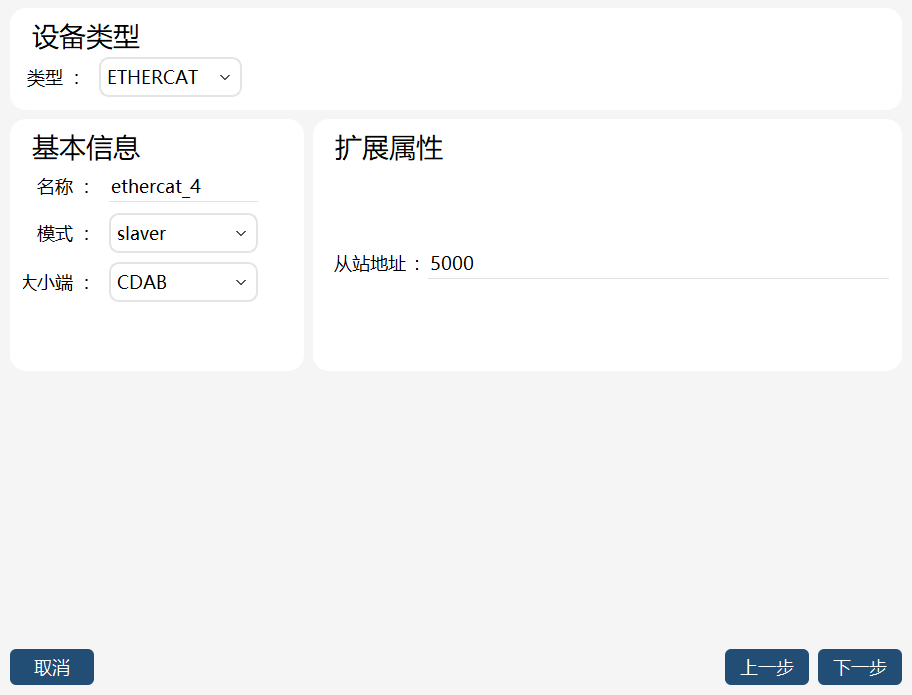Open the 大小端 CDAB dropdown

point(183,282)
